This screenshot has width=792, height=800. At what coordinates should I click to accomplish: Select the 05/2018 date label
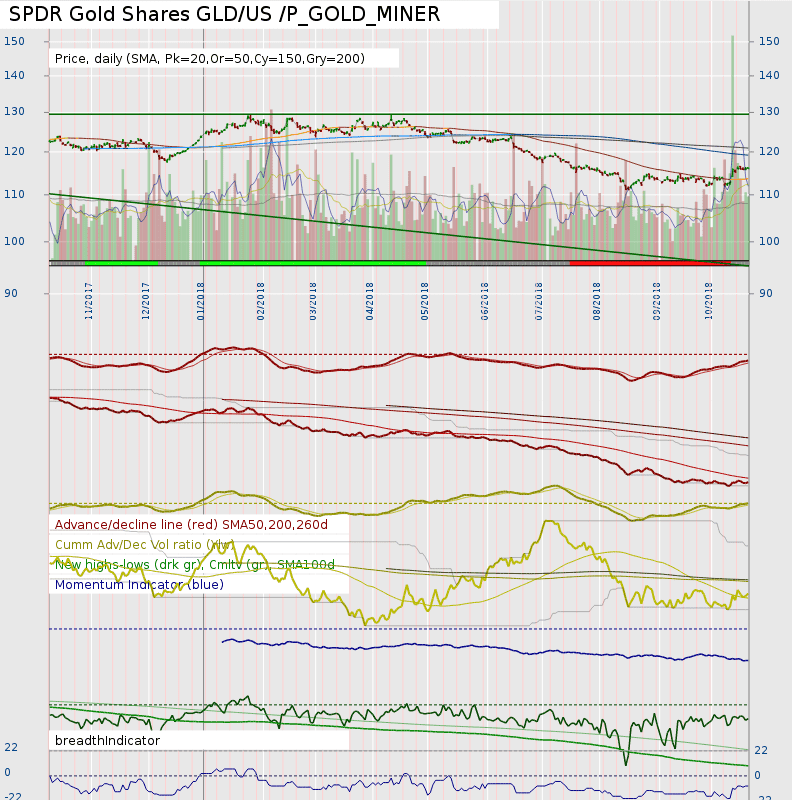pos(425,301)
